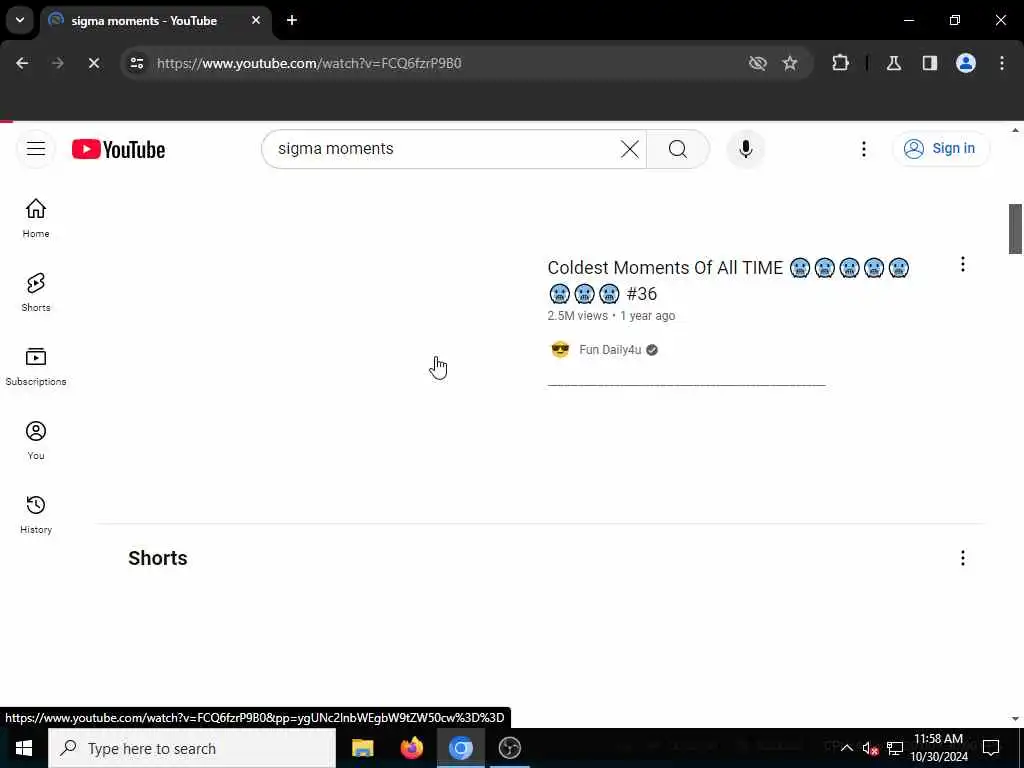Open the Chrome profile avatar
Image resolution: width=1024 pixels, height=768 pixels.
[x=966, y=63]
